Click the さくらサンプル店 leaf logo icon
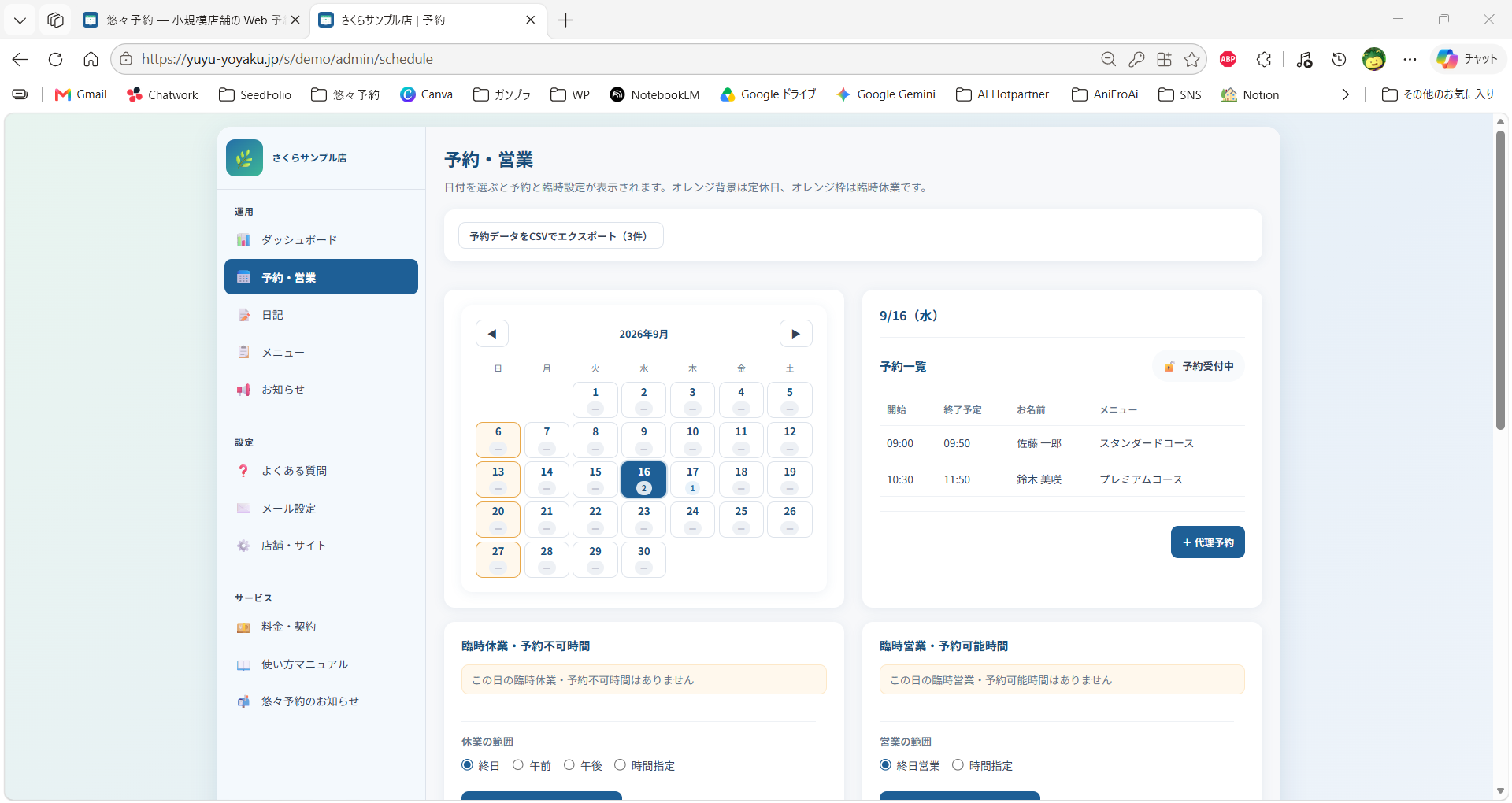Screen dimensions: 1512x803 (x=244, y=158)
